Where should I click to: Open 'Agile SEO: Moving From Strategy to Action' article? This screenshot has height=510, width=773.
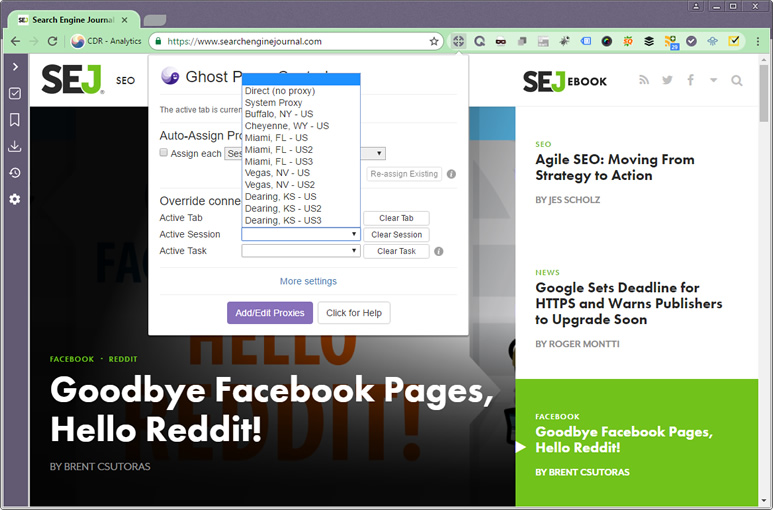[615, 168]
